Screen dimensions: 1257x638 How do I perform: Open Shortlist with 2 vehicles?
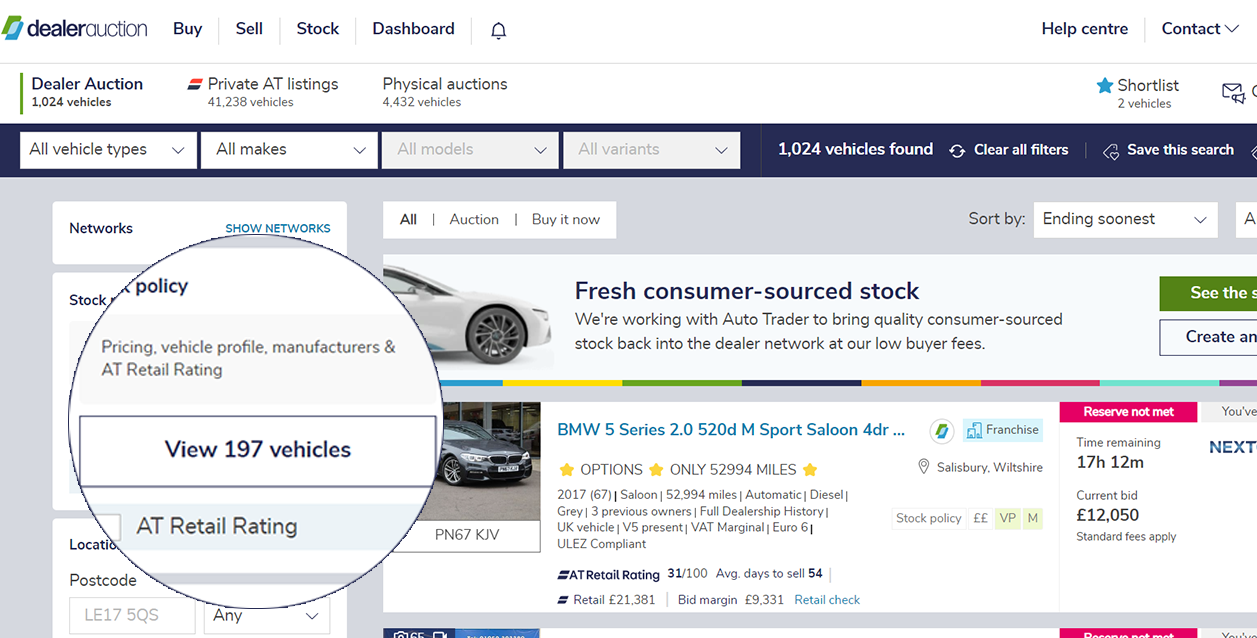tap(1138, 93)
